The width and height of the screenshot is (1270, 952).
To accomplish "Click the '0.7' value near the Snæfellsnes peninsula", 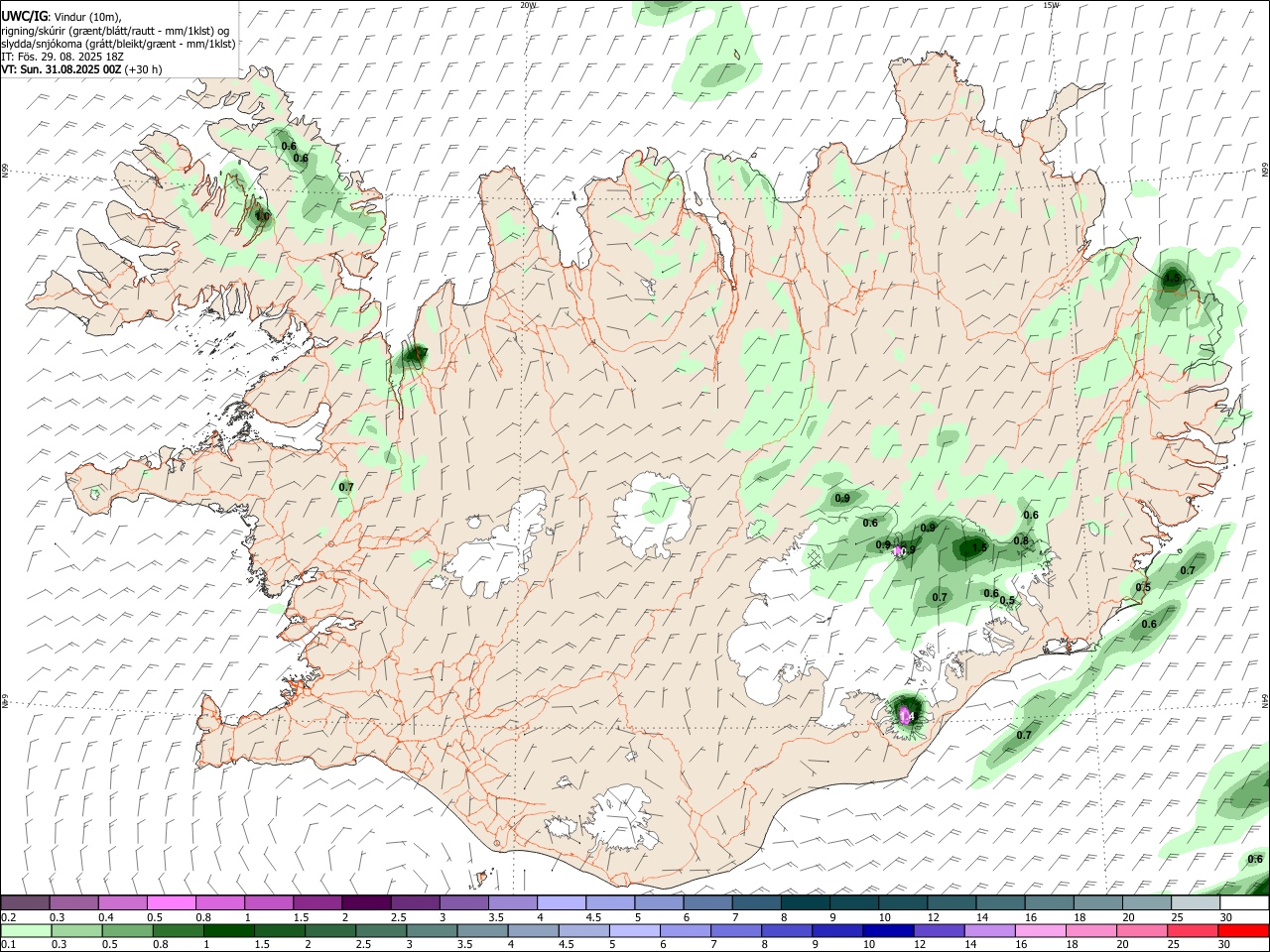I will 346,487.
